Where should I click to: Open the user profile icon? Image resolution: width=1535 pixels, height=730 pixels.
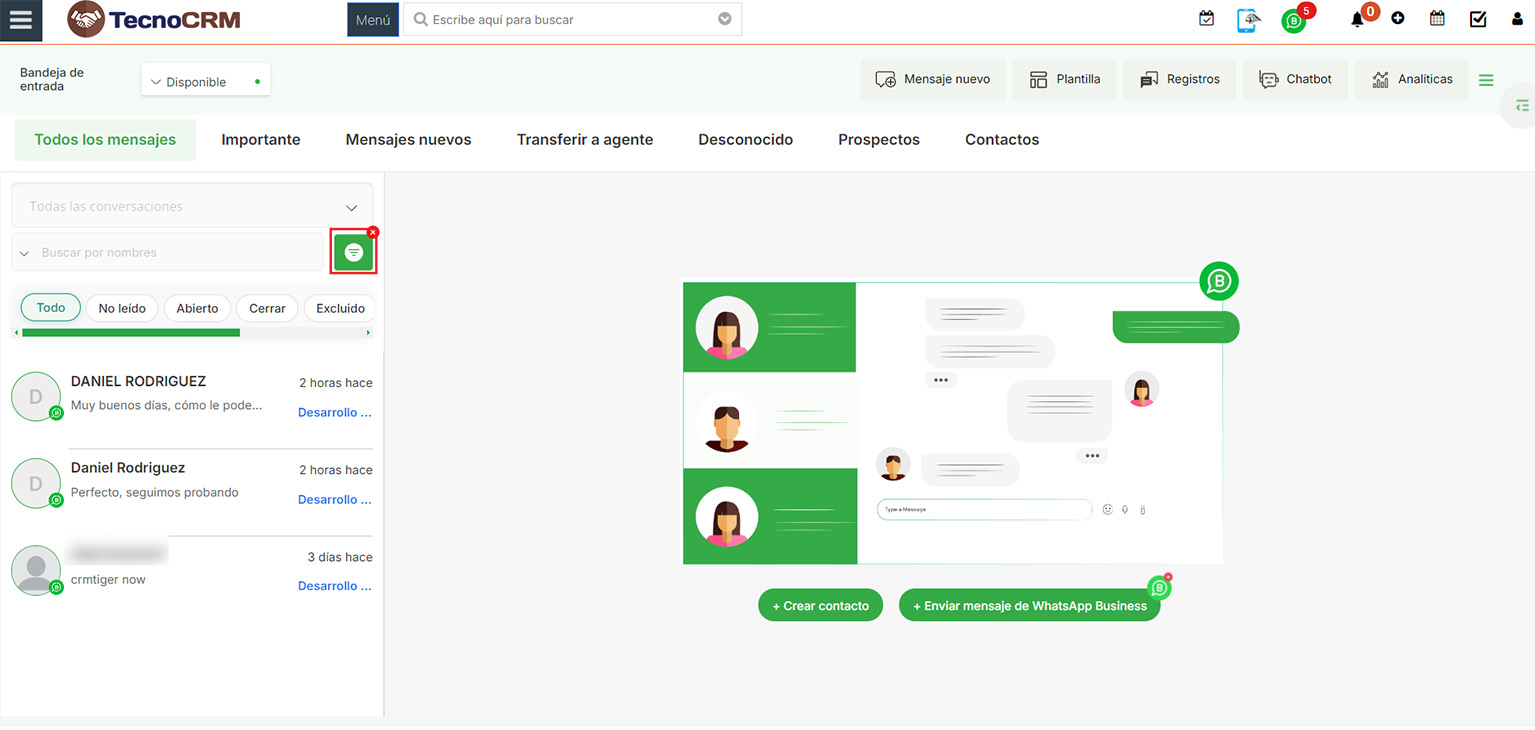click(1517, 19)
